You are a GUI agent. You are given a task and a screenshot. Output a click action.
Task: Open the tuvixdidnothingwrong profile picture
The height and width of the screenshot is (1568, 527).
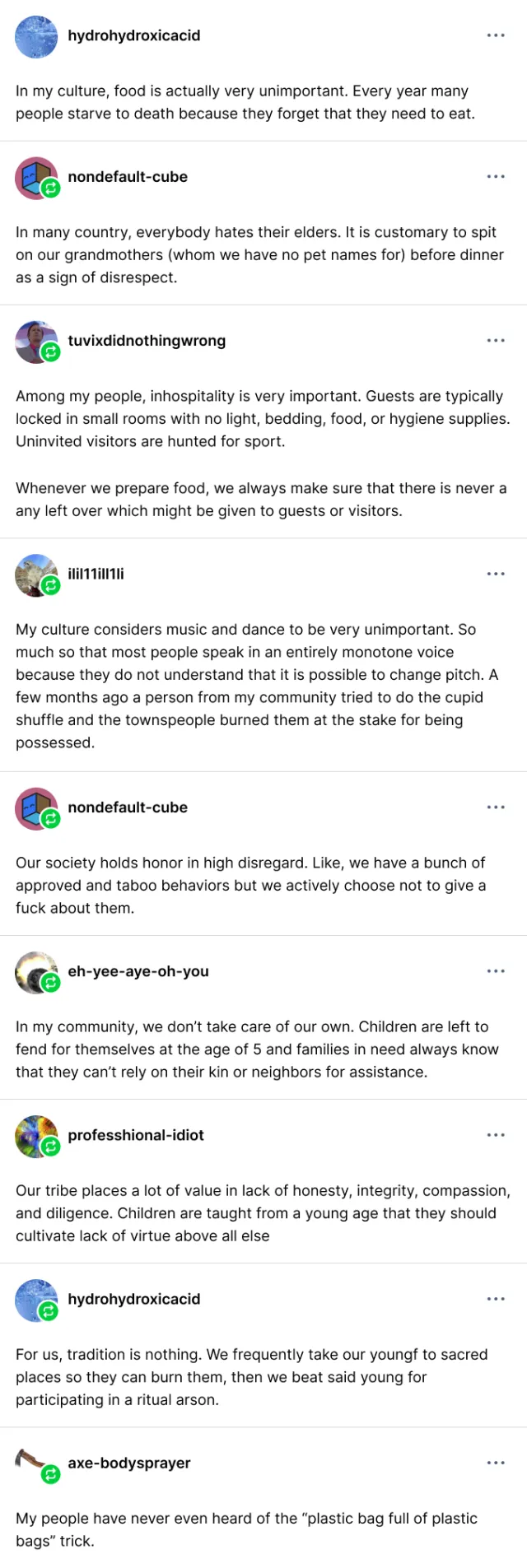pos(34,339)
